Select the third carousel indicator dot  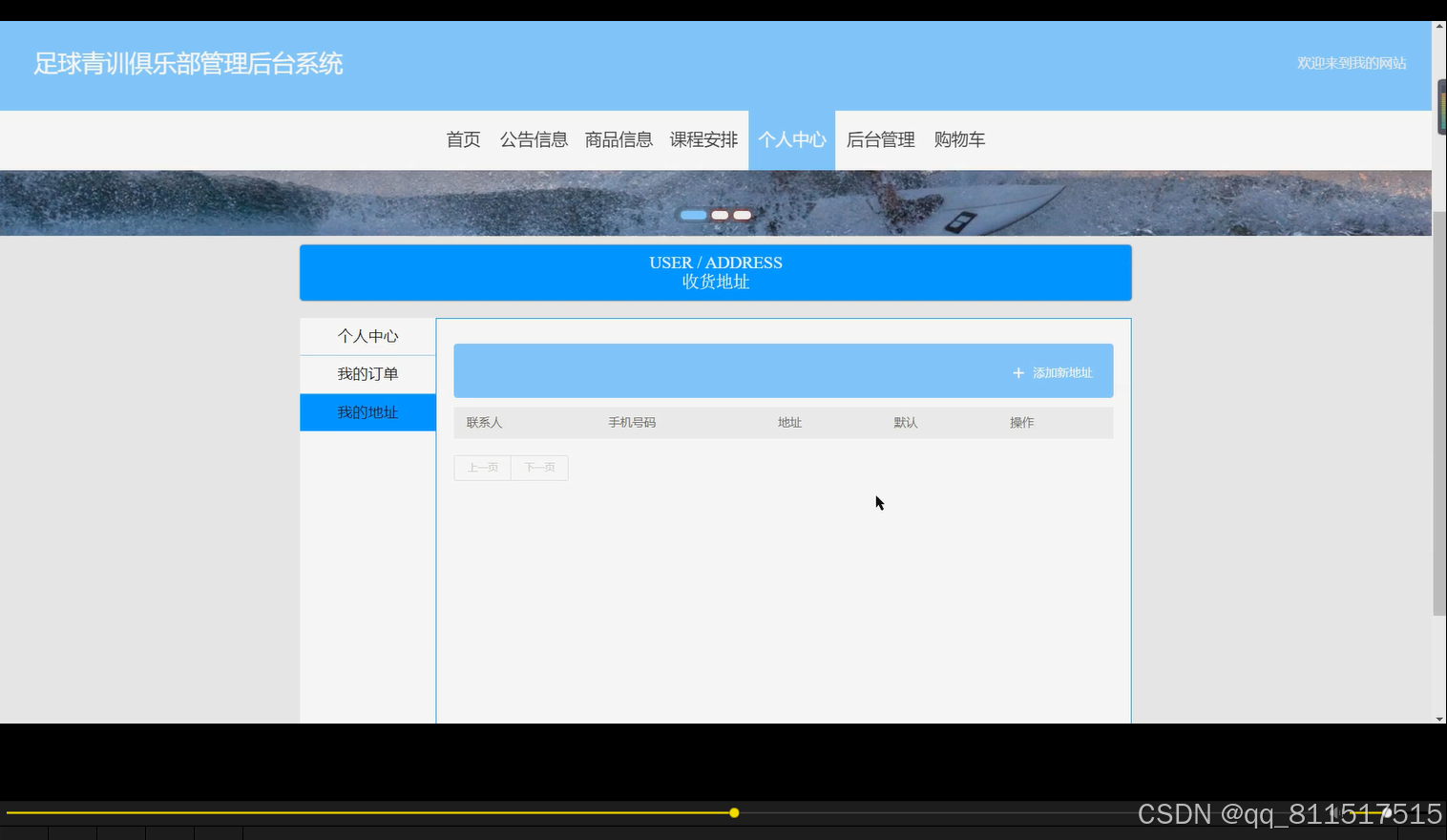[742, 215]
